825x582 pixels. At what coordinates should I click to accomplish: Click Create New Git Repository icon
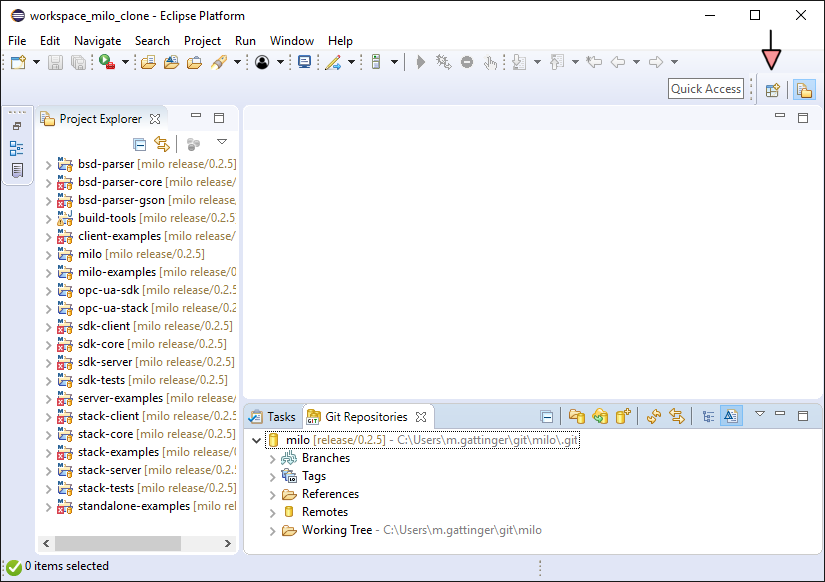(x=623, y=417)
